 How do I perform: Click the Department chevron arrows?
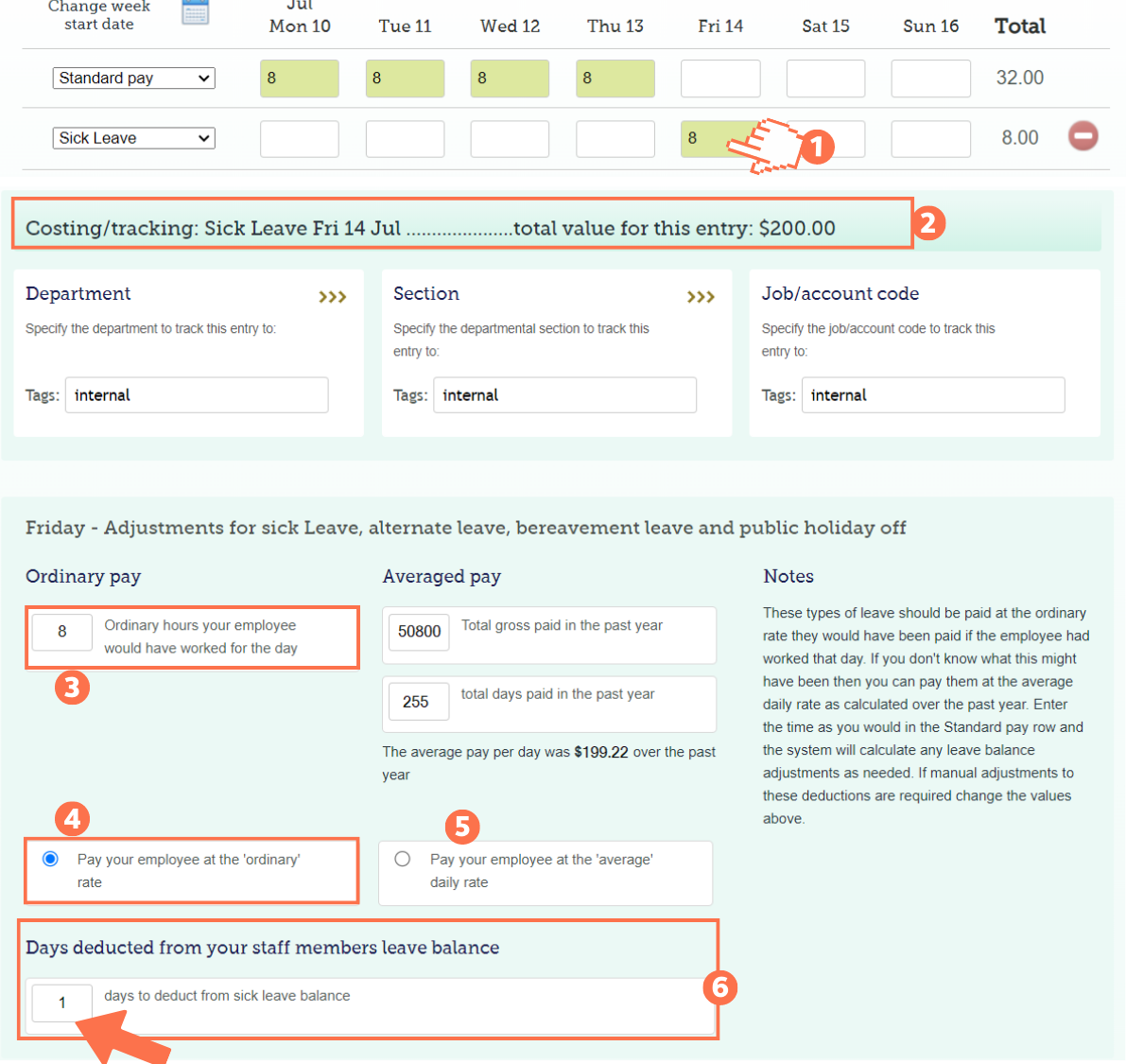coord(332,296)
